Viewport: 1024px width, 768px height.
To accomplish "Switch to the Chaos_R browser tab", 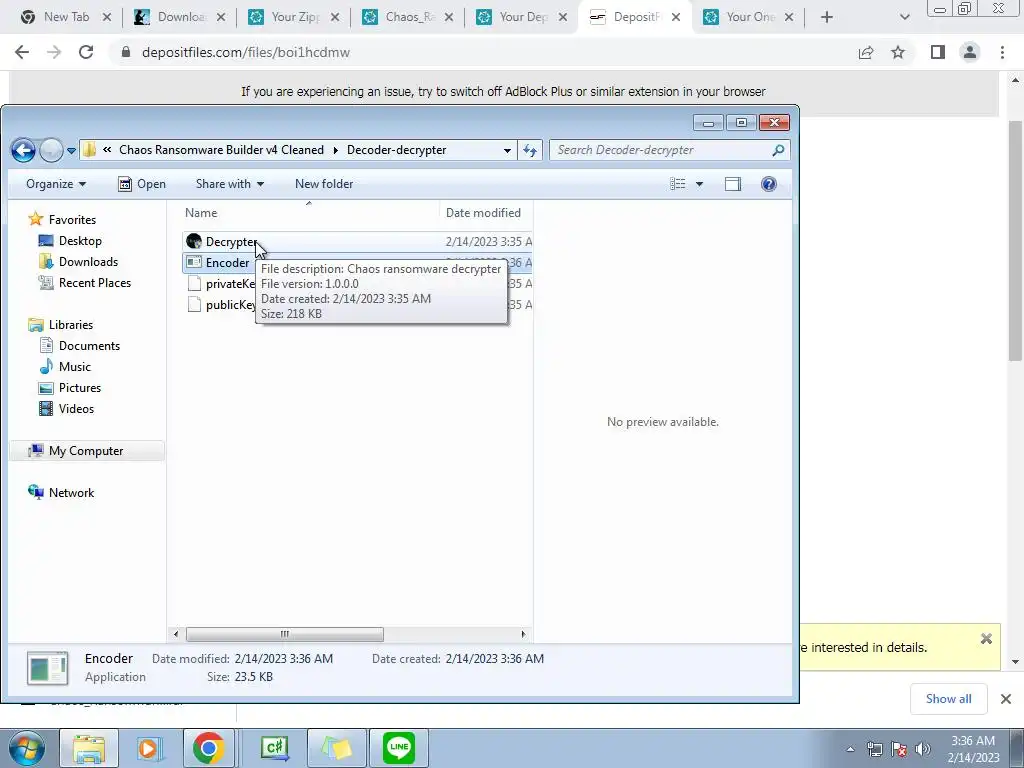I will (x=409, y=17).
